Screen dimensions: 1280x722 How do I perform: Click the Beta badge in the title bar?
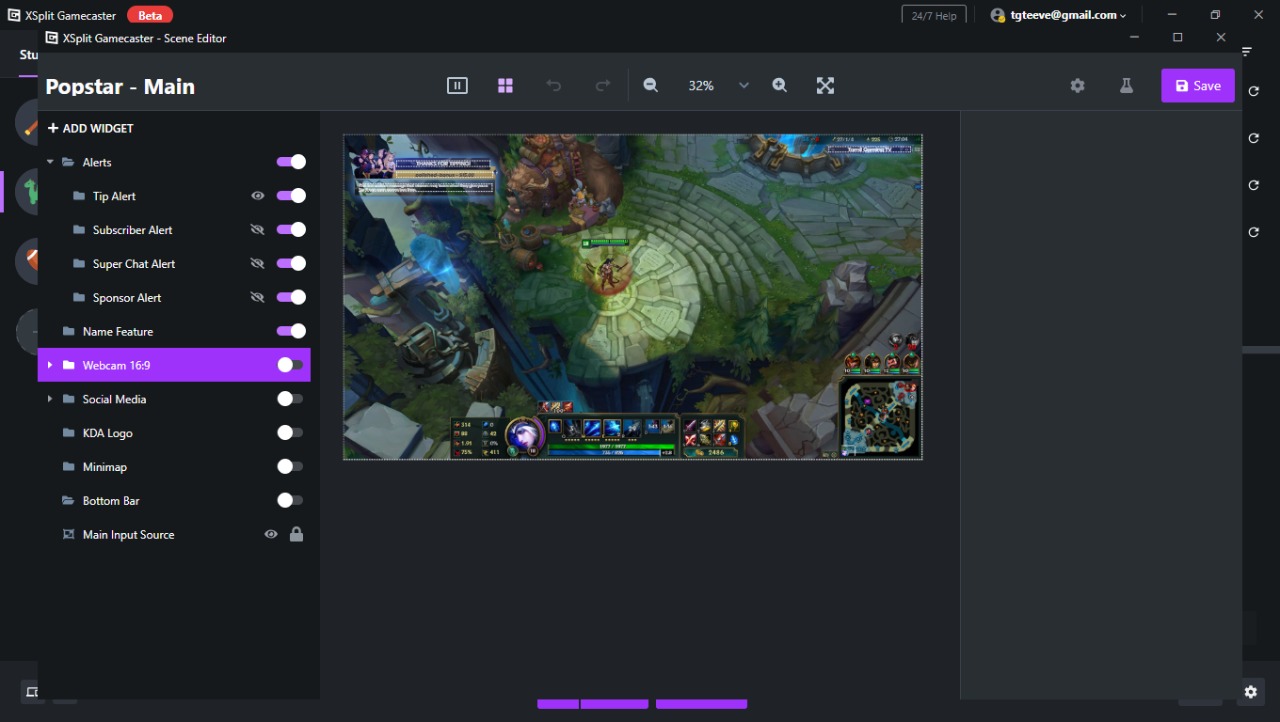click(150, 15)
